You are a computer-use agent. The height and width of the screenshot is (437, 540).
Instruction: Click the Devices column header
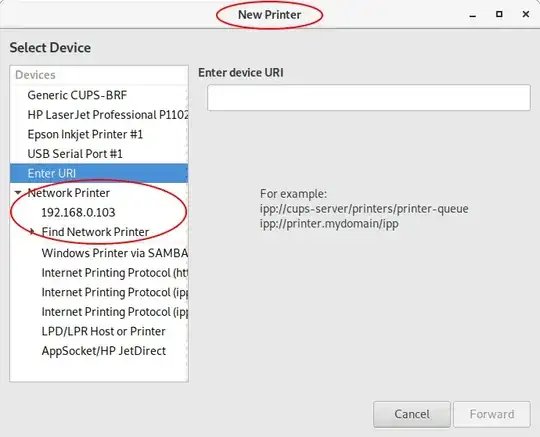[x=99, y=75]
